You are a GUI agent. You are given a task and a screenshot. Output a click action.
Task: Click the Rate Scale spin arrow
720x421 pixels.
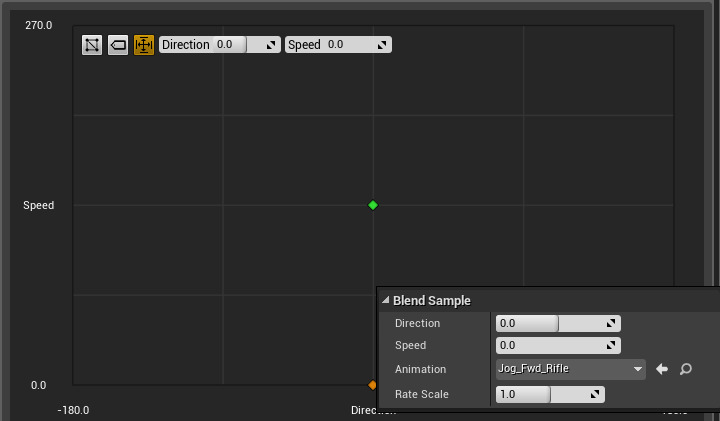coord(595,394)
